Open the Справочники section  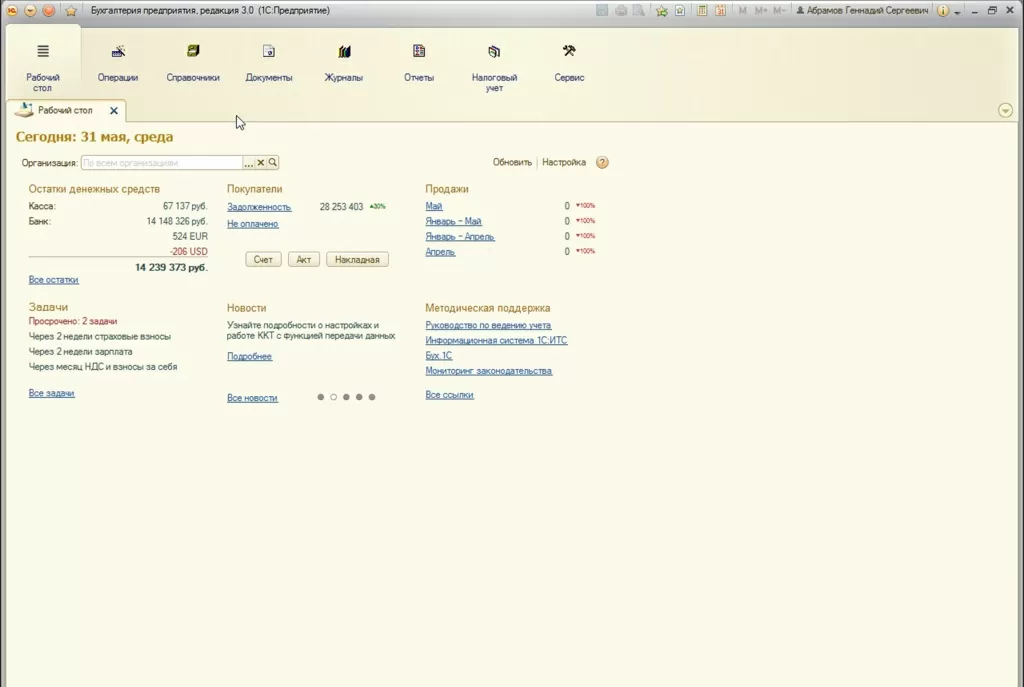point(193,64)
